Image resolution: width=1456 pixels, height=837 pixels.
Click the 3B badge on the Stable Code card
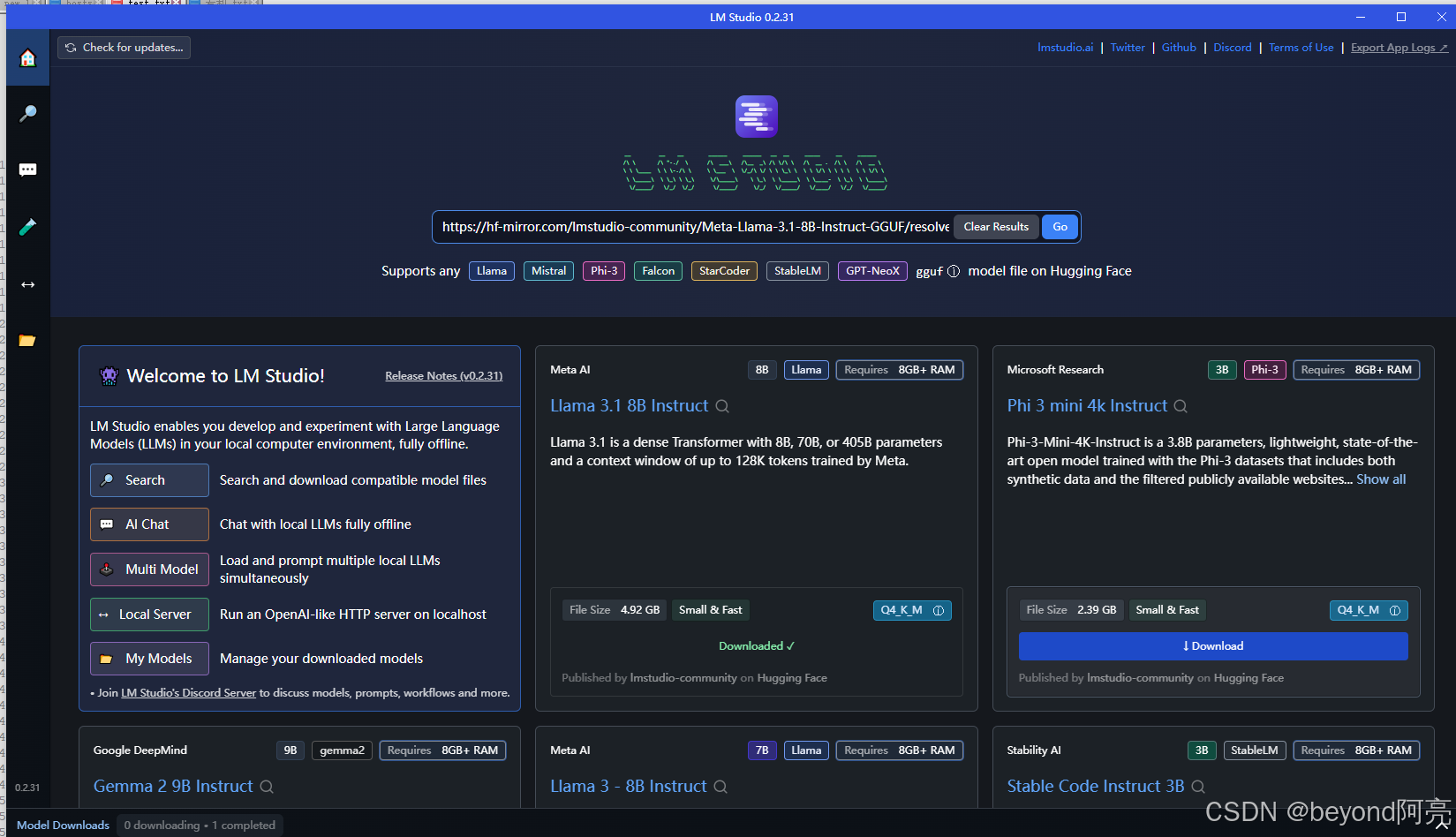1202,750
